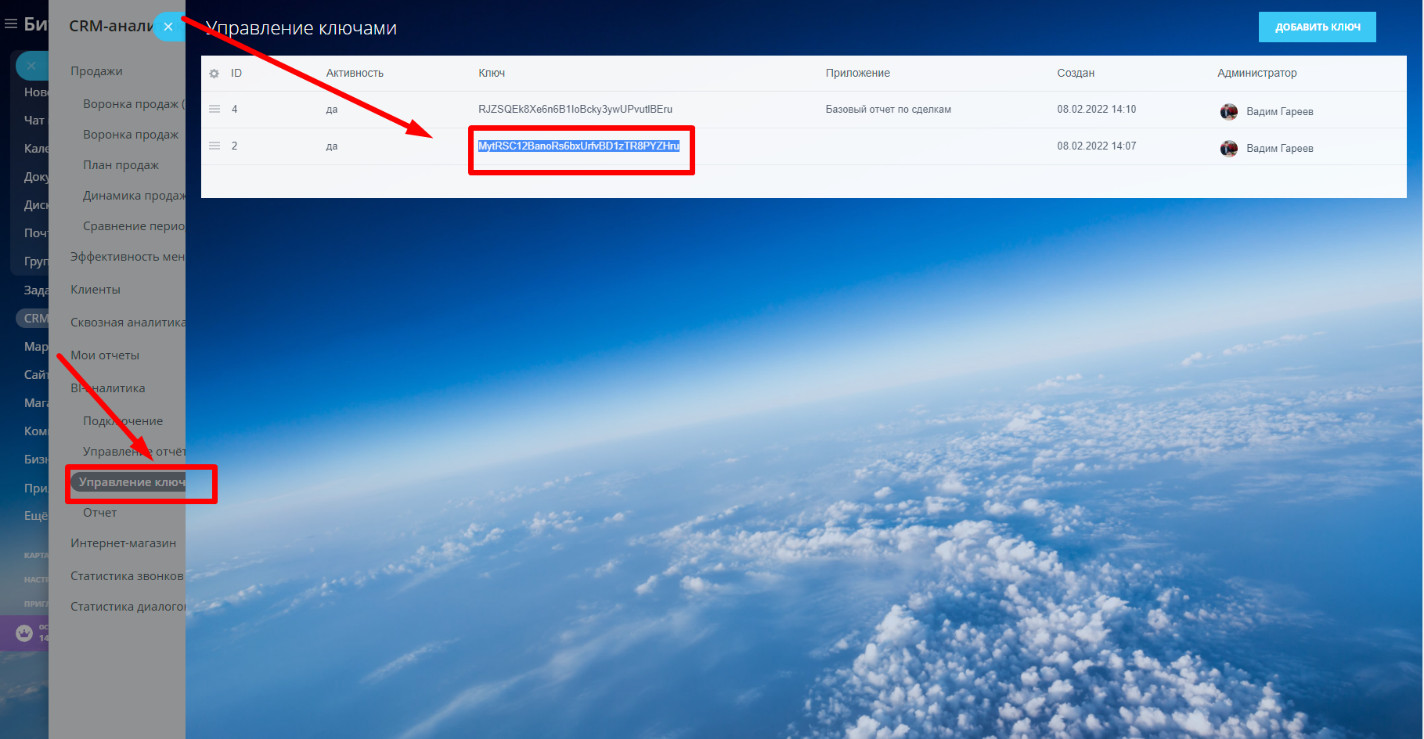Click the avatar in the 14:10 key row
Viewport: 1424px width, 739px height.
click(1229, 111)
